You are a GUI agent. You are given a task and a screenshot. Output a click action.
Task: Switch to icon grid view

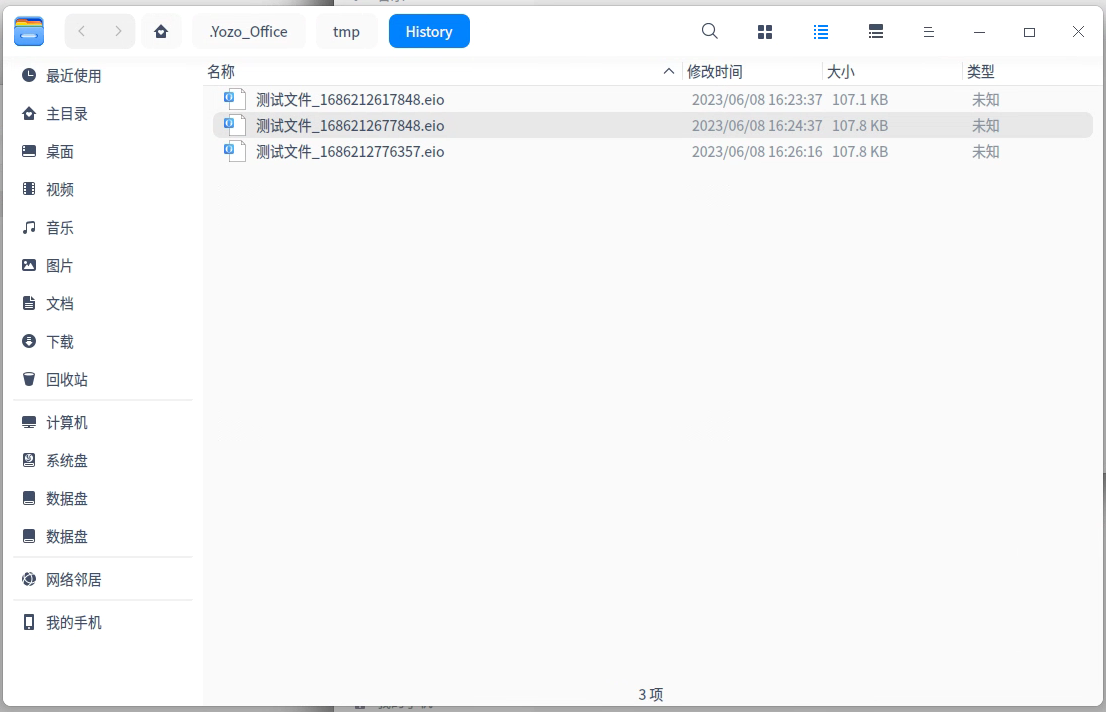click(765, 32)
